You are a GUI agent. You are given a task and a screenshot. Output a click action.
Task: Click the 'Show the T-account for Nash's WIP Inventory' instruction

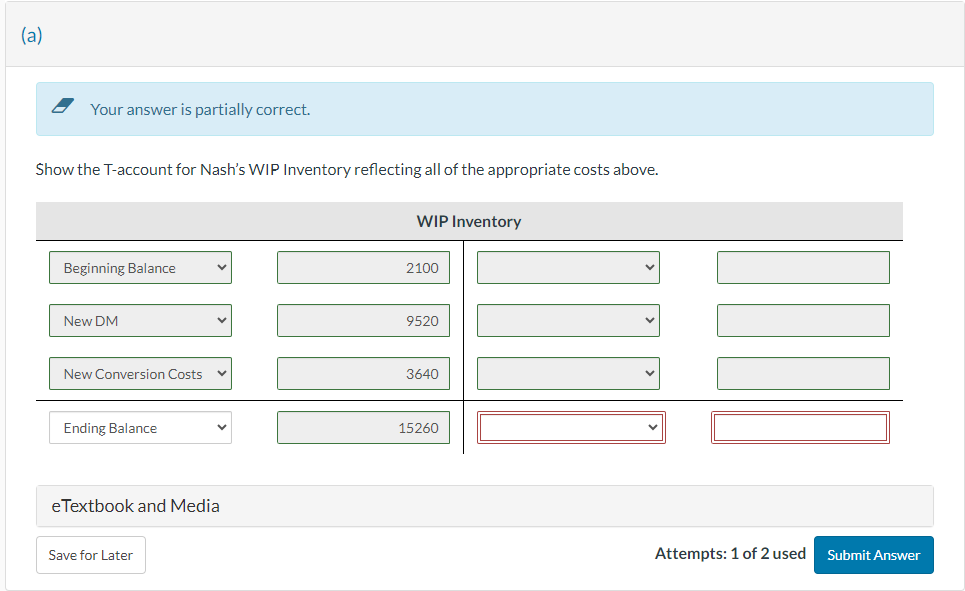point(347,170)
